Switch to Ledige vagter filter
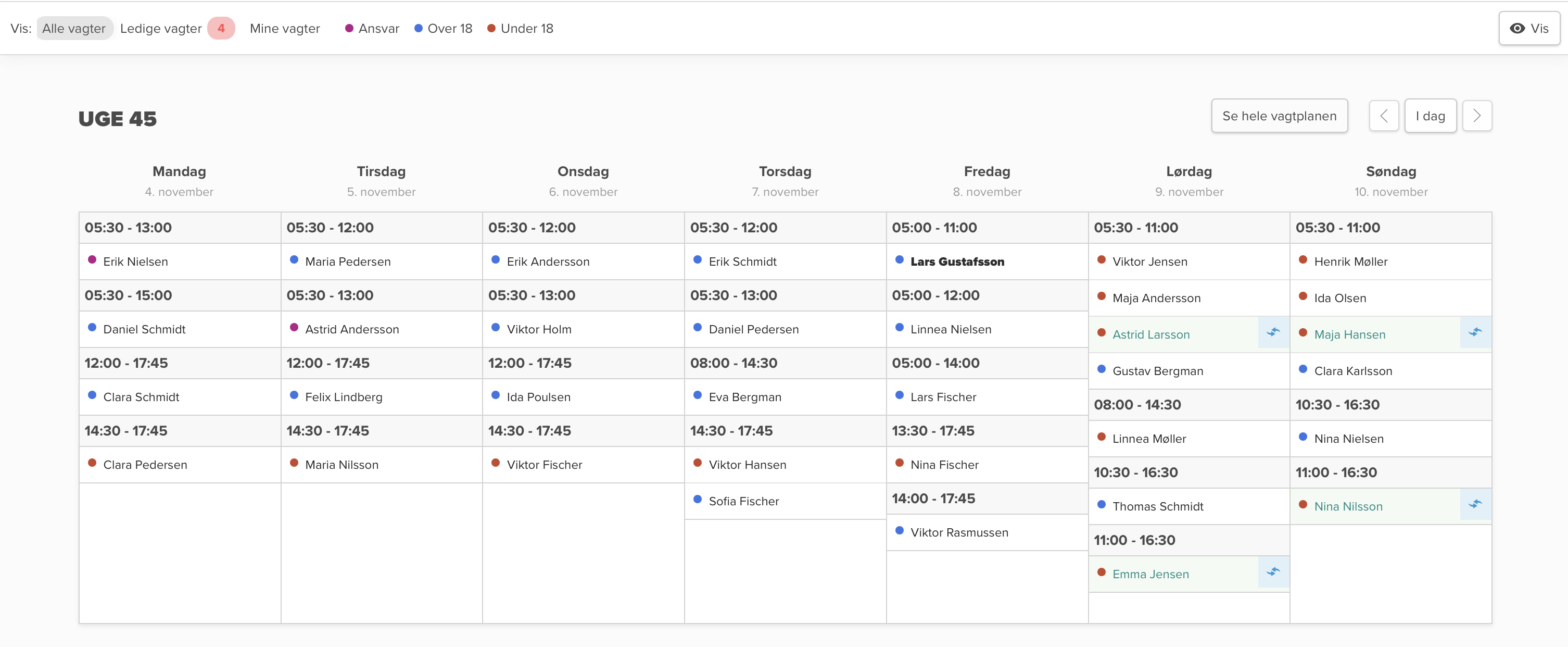The image size is (1568, 647). [161, 29]
